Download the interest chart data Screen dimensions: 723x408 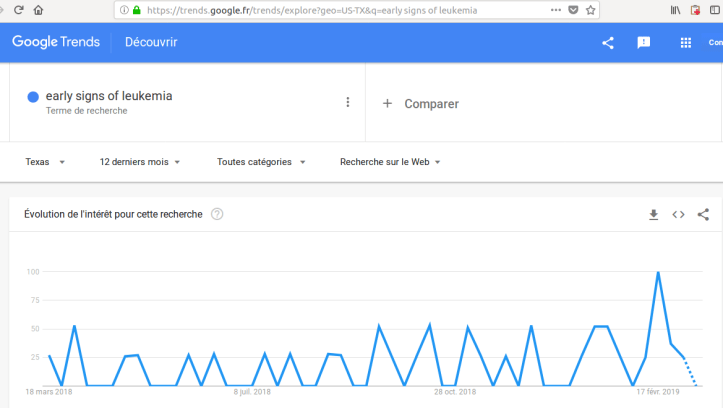point(653,214)
